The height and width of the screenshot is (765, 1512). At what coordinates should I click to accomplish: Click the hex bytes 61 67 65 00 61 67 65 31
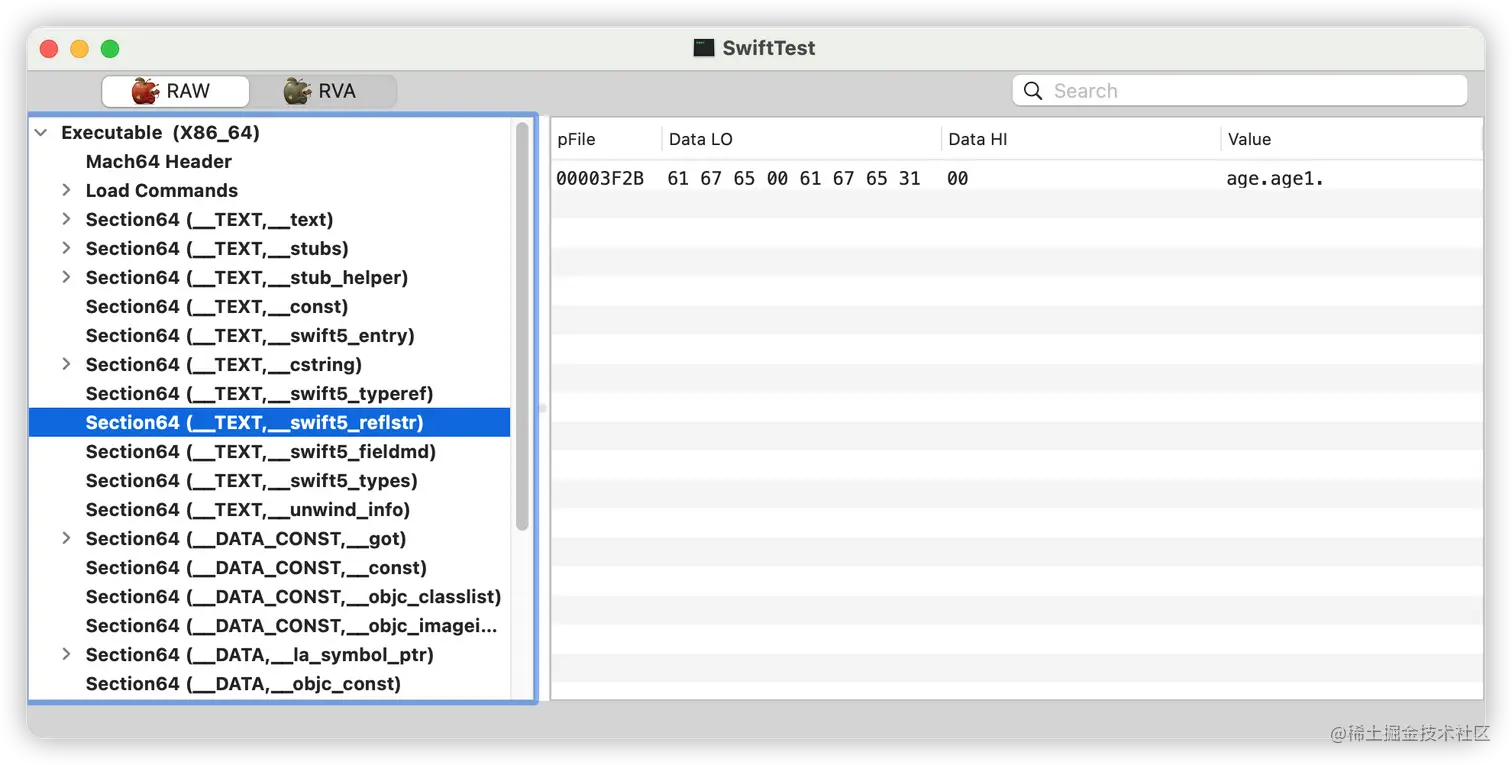[794, 179]
